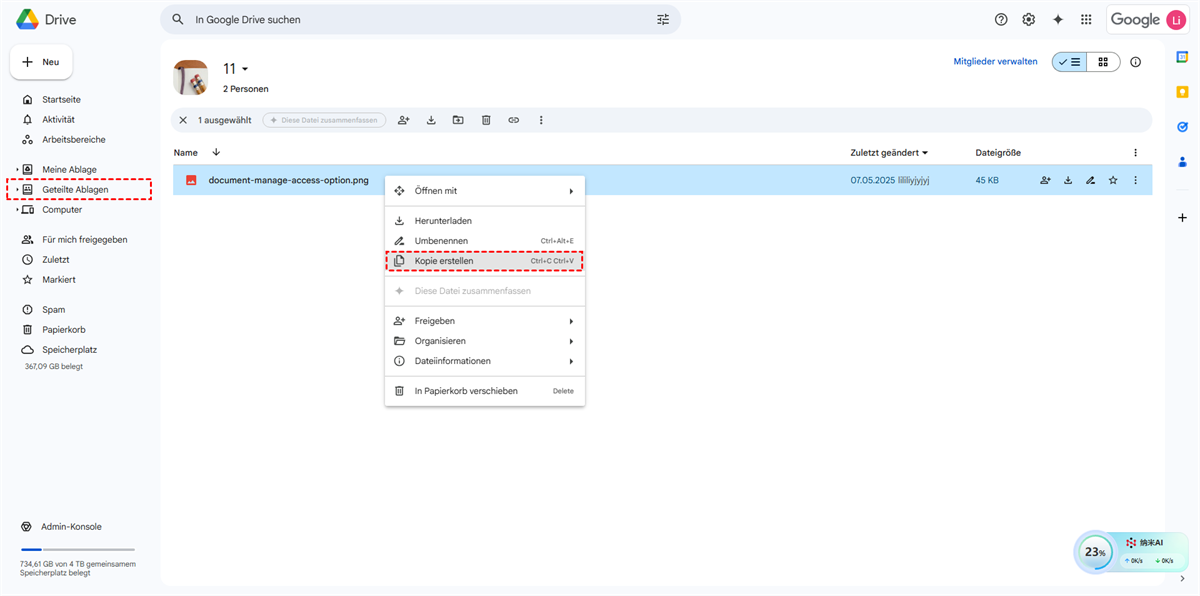Choose Herunterladen in context menu
Viewport: 1200px width, 596px height.
tap(485, 221)
